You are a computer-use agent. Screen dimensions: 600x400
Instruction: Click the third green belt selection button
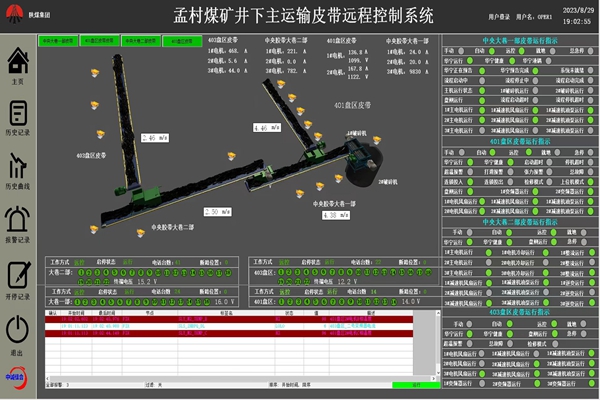(139, 41)
